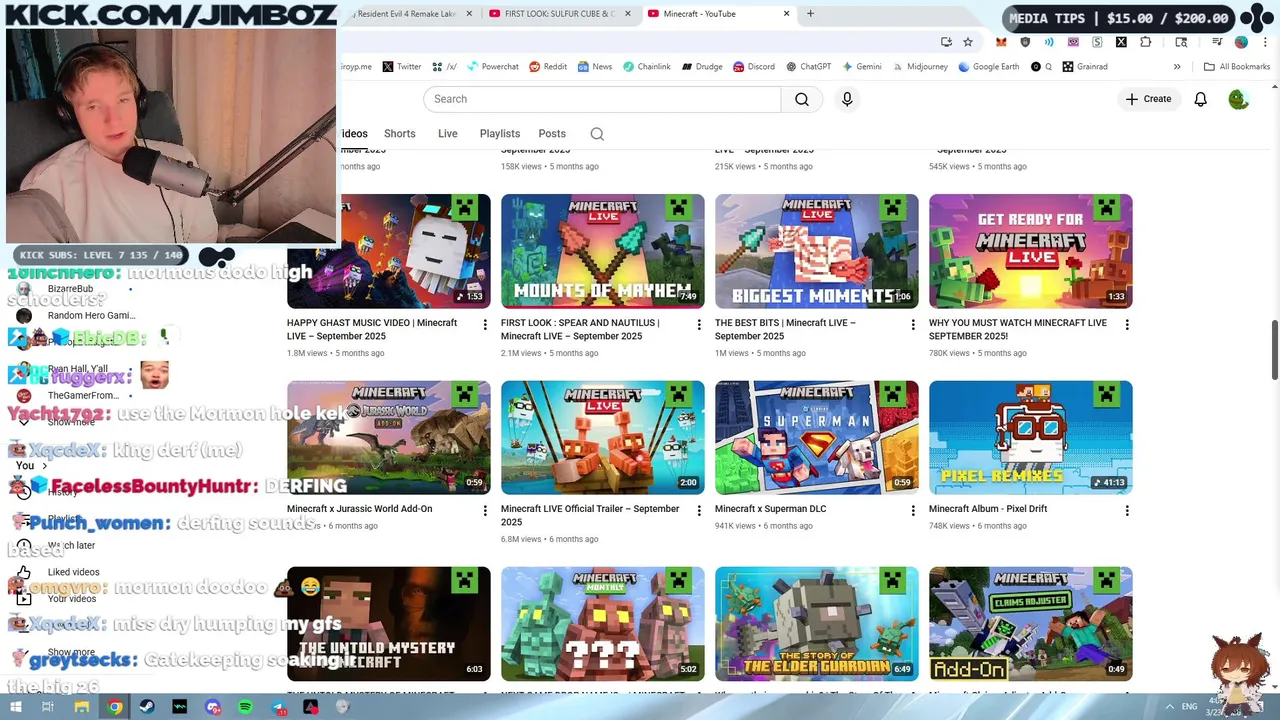Image resolution: width=1280 pixels, height=720 pixels.
Task: Open the News bookmark
Action: (594, 67)
